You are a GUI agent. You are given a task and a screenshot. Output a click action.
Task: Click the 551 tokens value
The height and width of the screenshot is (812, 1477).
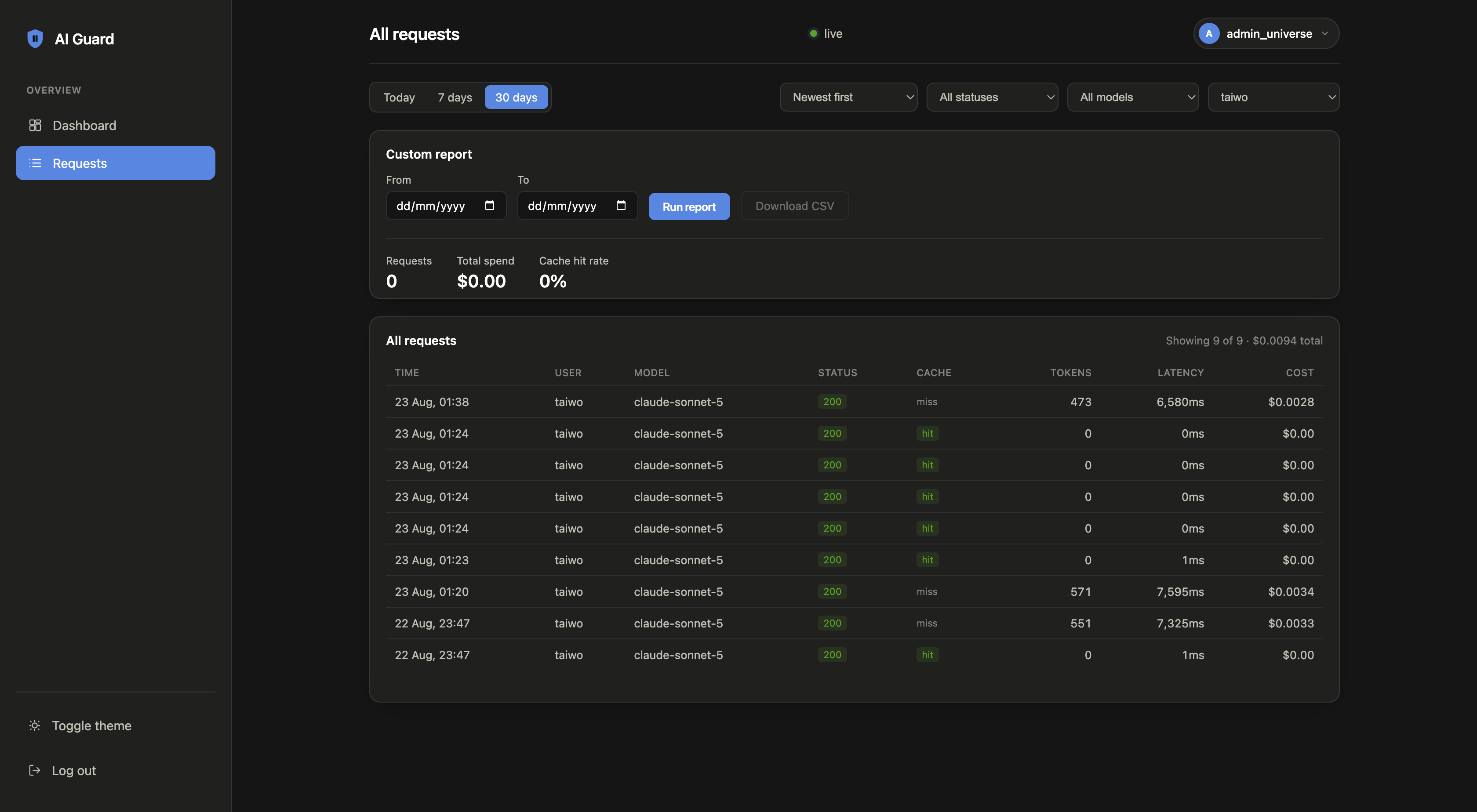(1080, 623)
